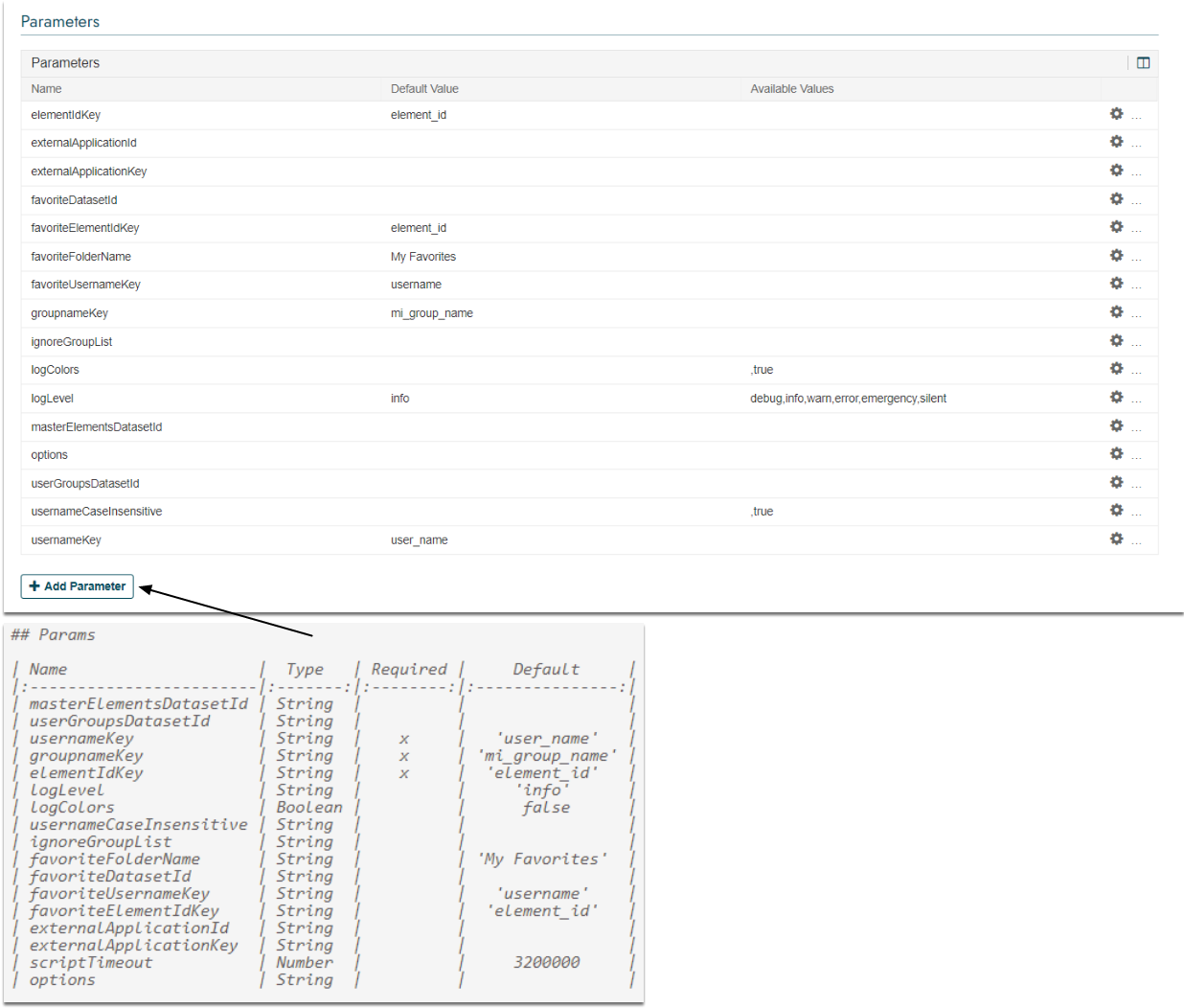Viewport: 1184px width, 1008px height.
Task: Open the ellipsis menu for options row
Action: tap(1136, 456)
